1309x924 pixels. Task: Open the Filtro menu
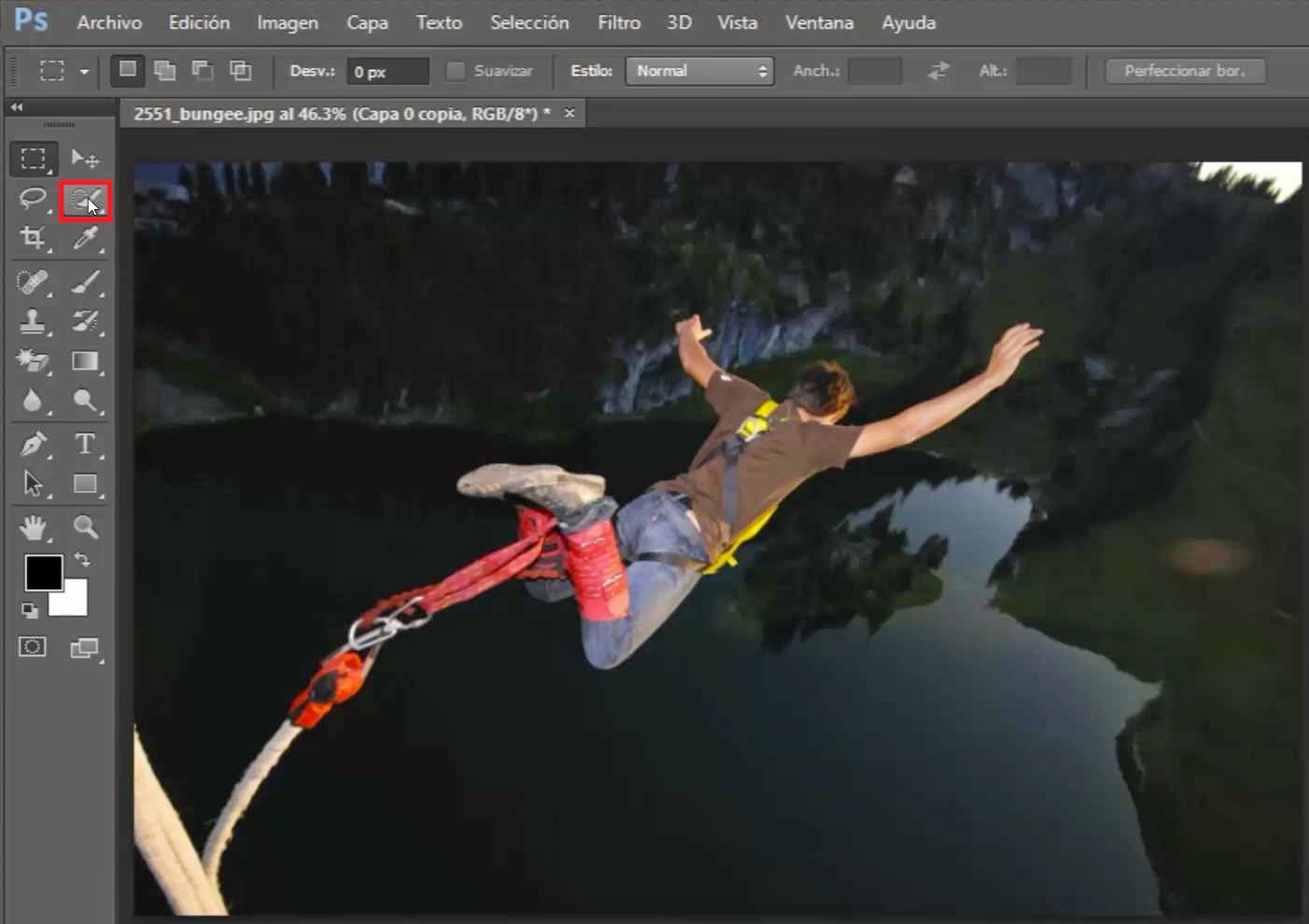pyautogui.click(x=619, y=22)
